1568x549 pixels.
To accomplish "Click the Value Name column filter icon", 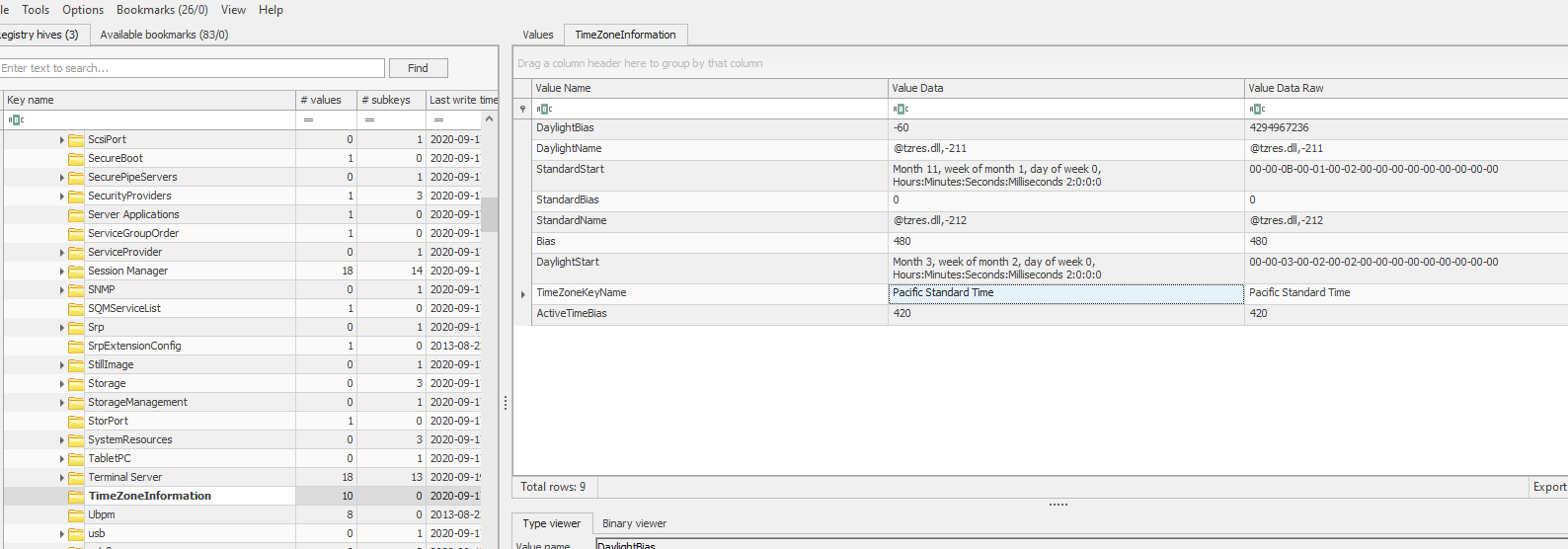I will pos(544,109).
